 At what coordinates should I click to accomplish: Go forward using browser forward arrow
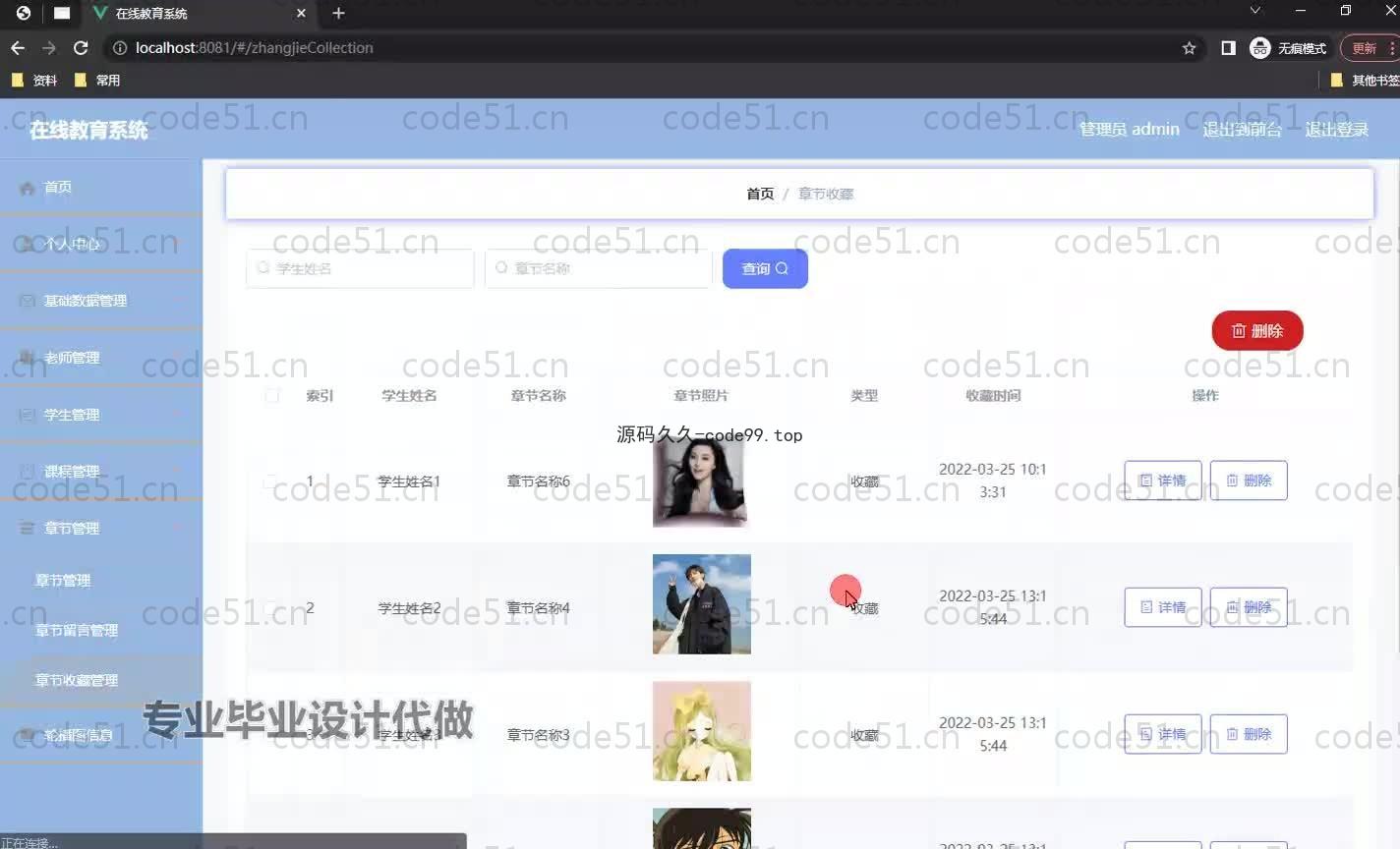coord(49,47)
